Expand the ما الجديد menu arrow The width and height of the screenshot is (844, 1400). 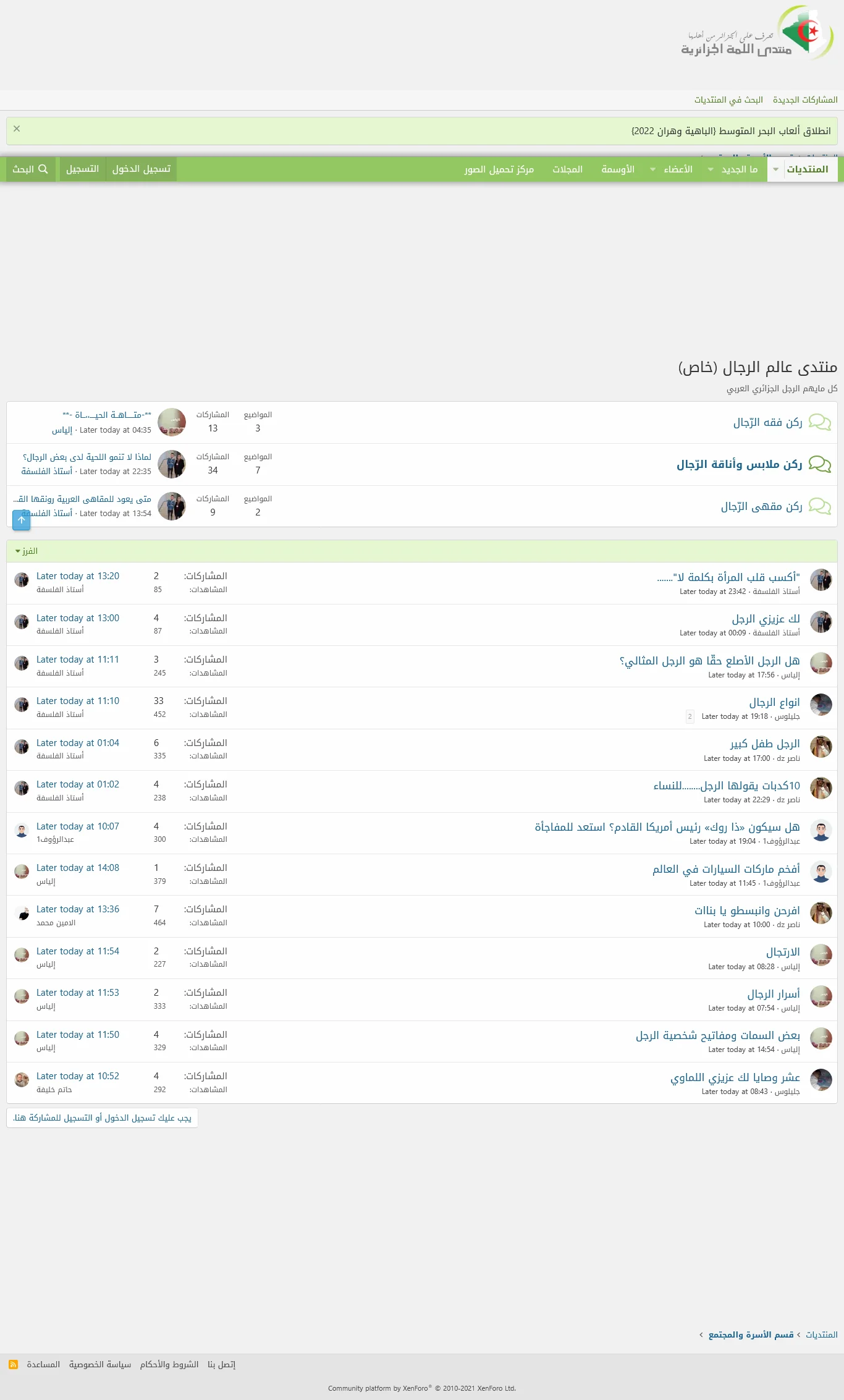(711, 169)
